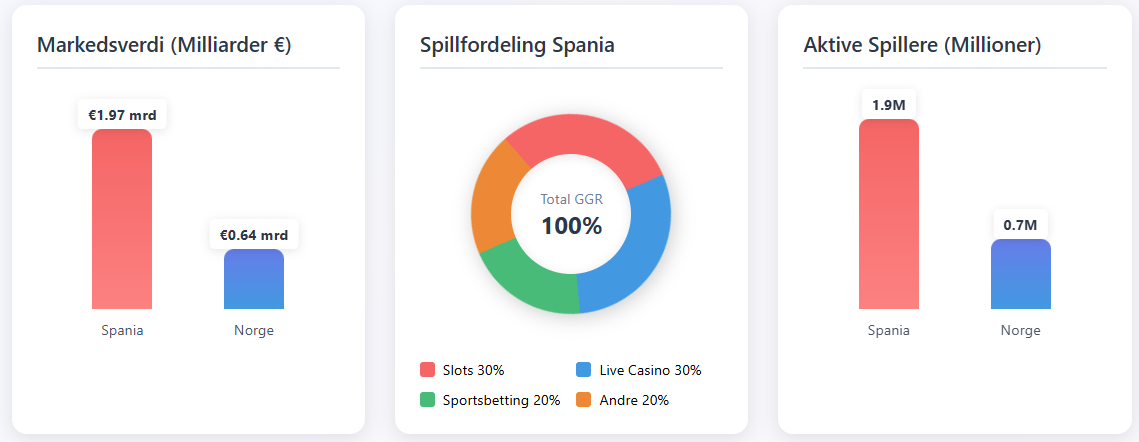
Task: Click the Spania bar in Markedsverdi chart
Action: pyautogui.click(x=122, y=219)
